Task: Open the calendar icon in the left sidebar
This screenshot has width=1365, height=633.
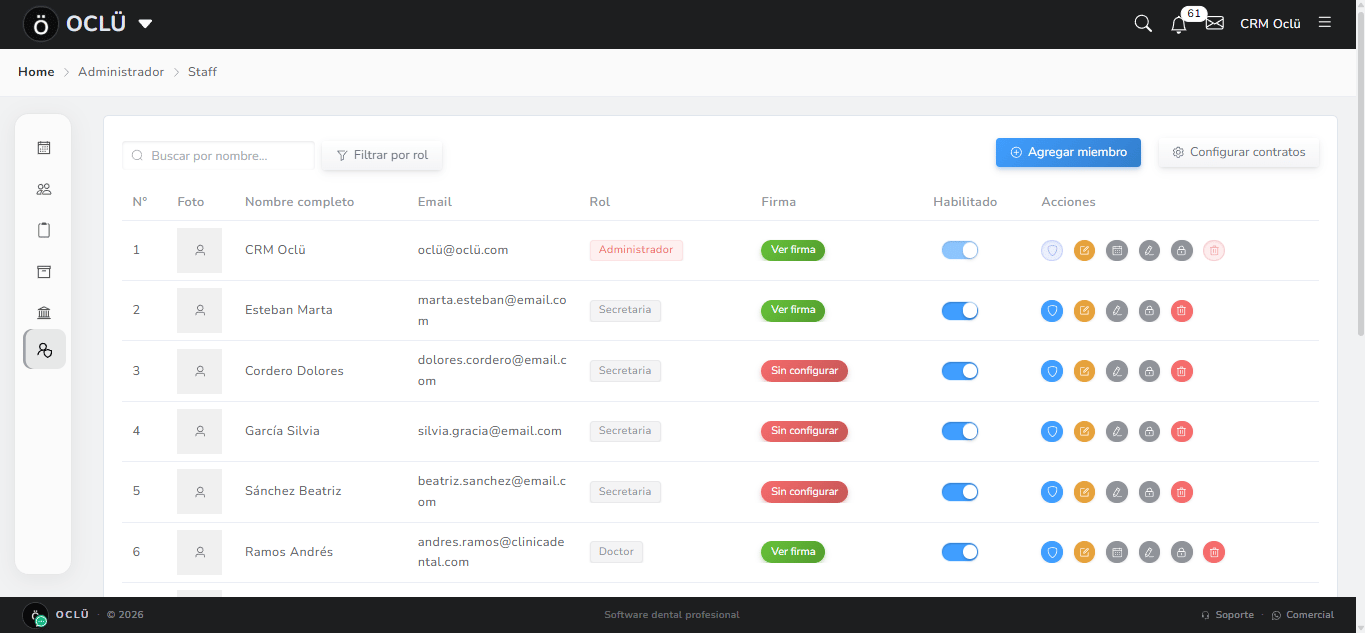Action: 44,148
